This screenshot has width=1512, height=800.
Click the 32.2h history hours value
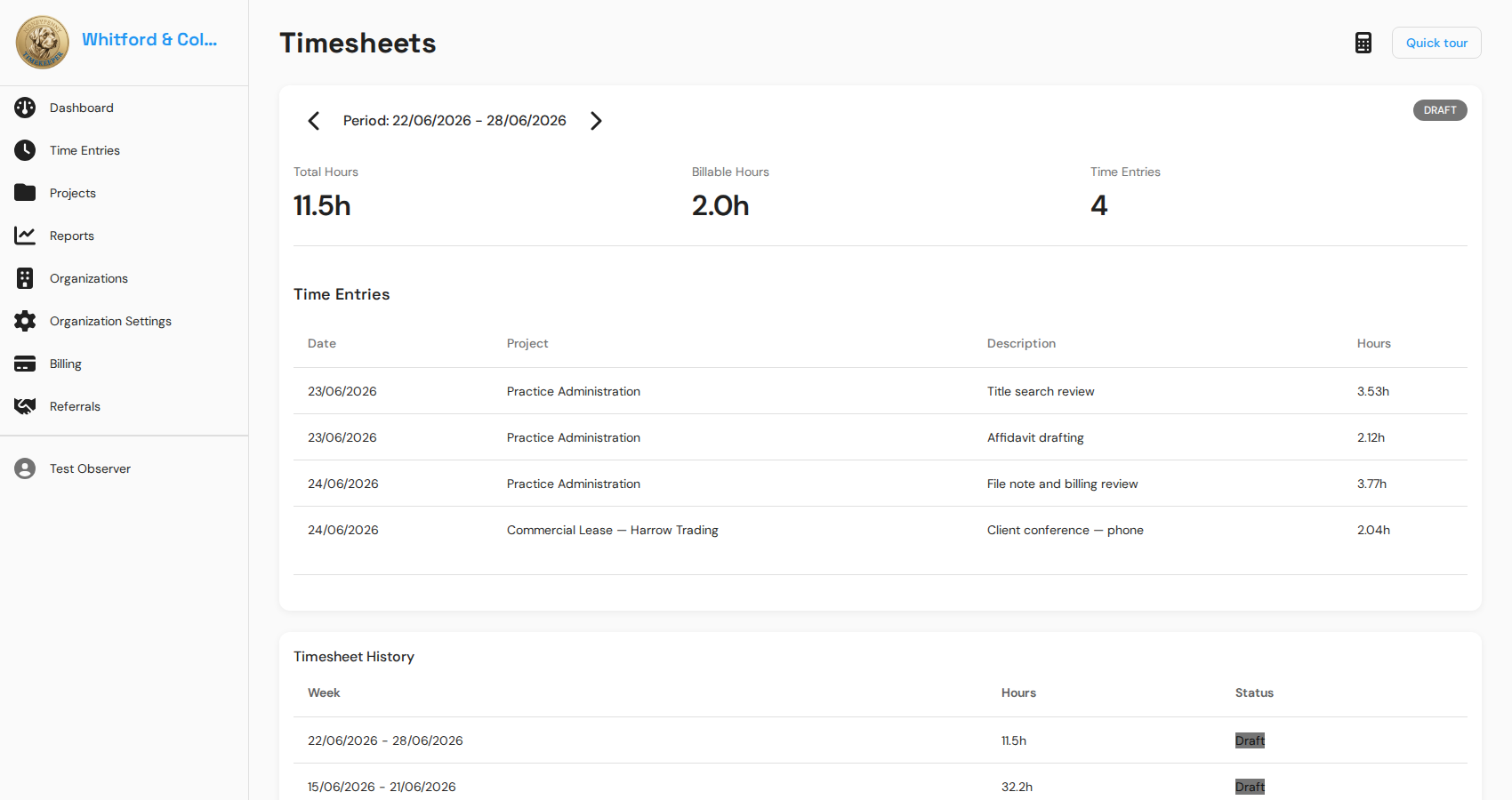click(1017, 787)
